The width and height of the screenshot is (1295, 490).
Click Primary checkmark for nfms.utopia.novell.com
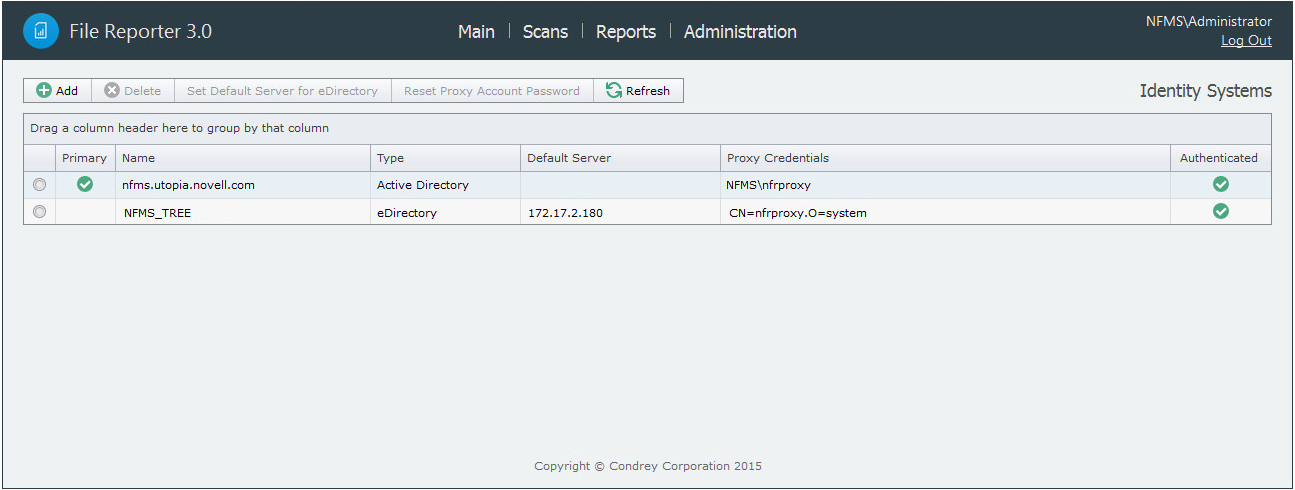[x=85, y=184]
